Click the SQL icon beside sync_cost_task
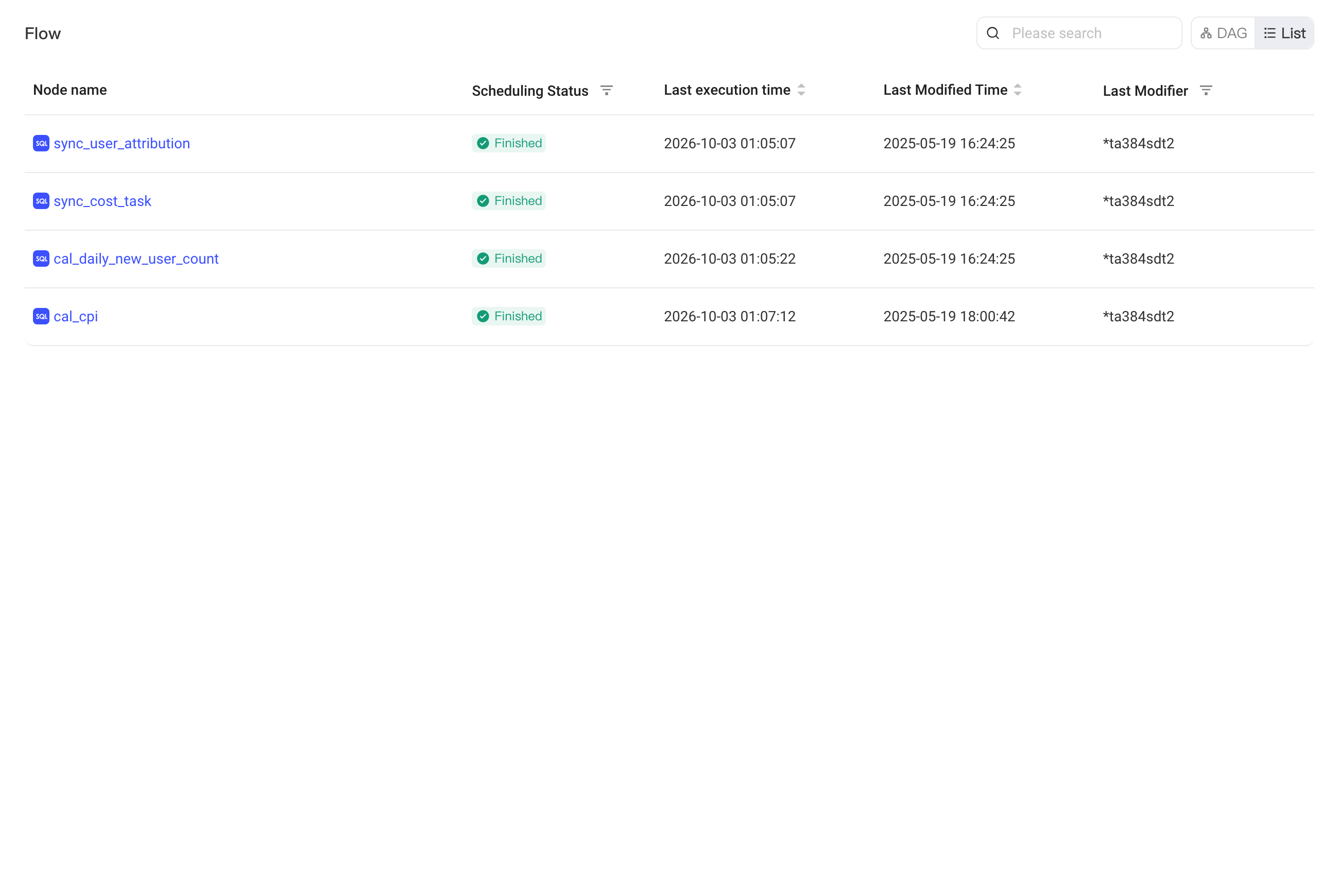 coord(41,201)
